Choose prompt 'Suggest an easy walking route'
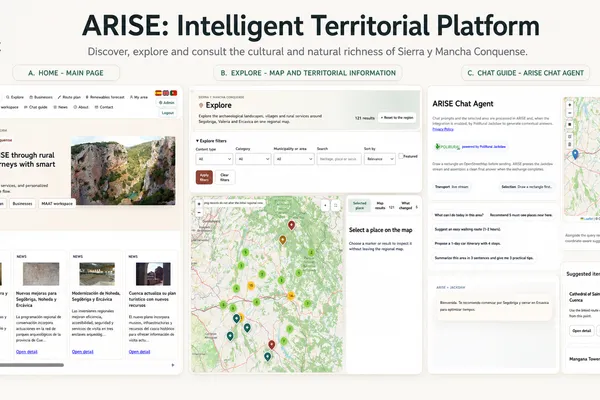The height and width of the screenshot is (400, 600). pos(468,229)
